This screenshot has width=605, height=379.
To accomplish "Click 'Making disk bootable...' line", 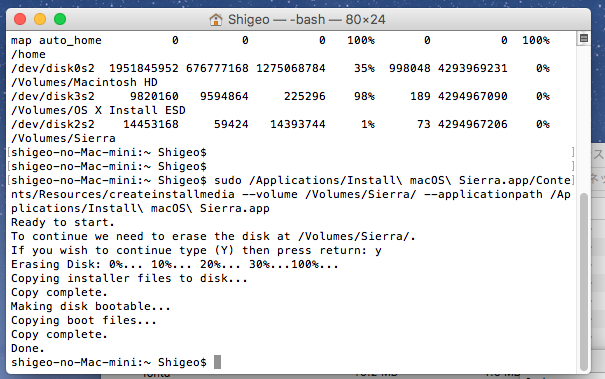I will click(x=91, y=306).
